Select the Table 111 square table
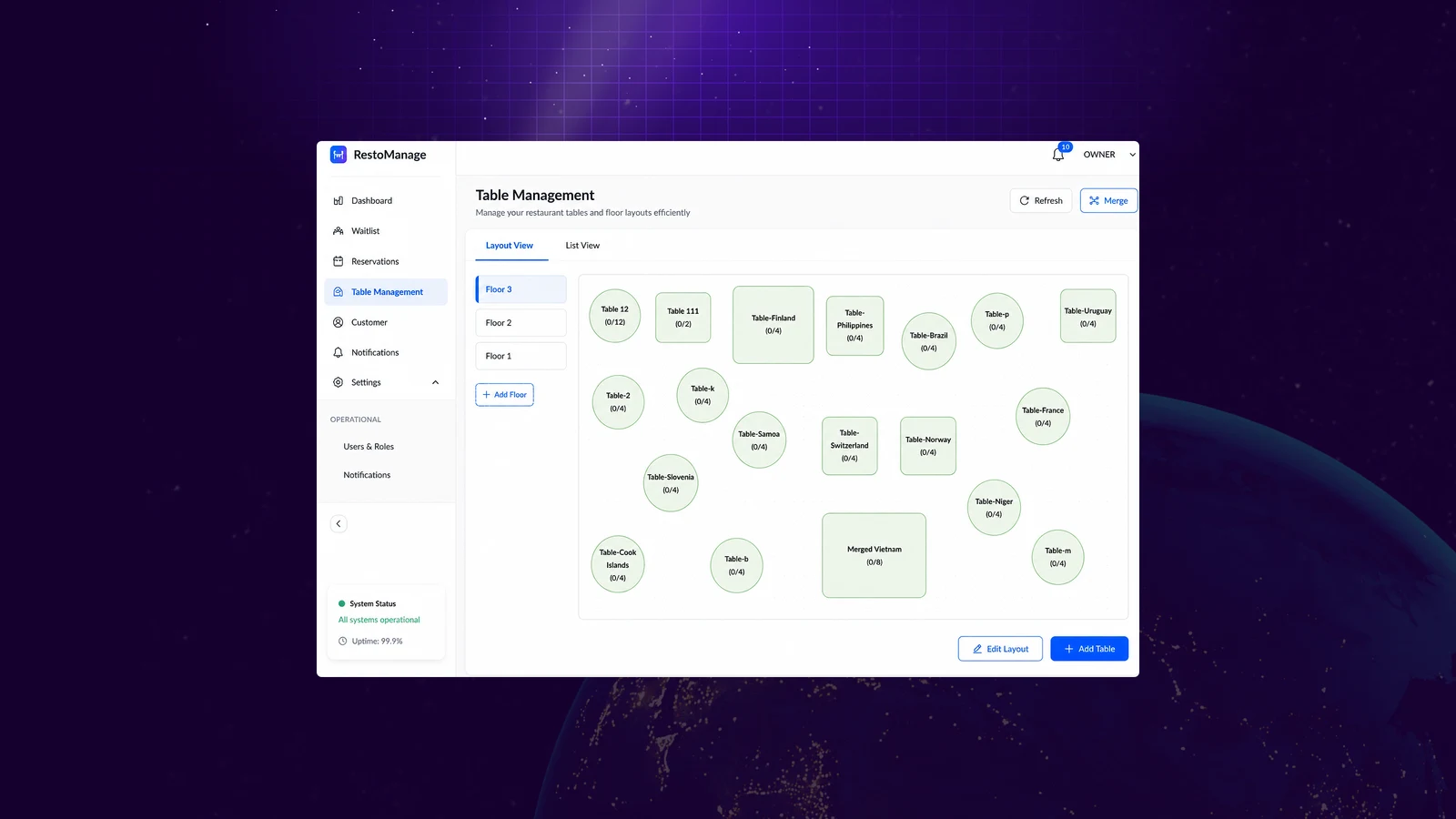 (683, 318)
